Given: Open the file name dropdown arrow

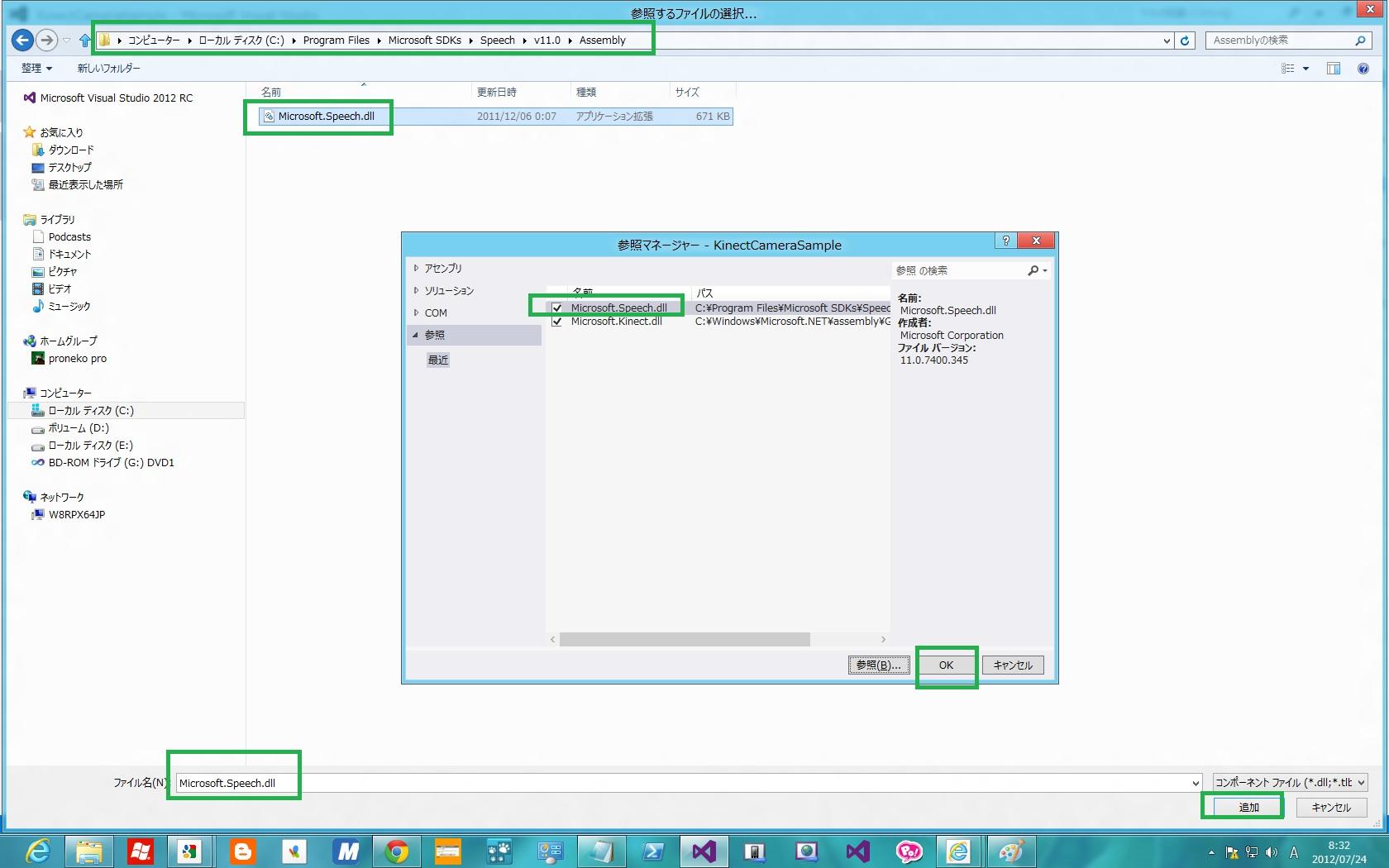Looking at the screenshot, I should 1196,783.
